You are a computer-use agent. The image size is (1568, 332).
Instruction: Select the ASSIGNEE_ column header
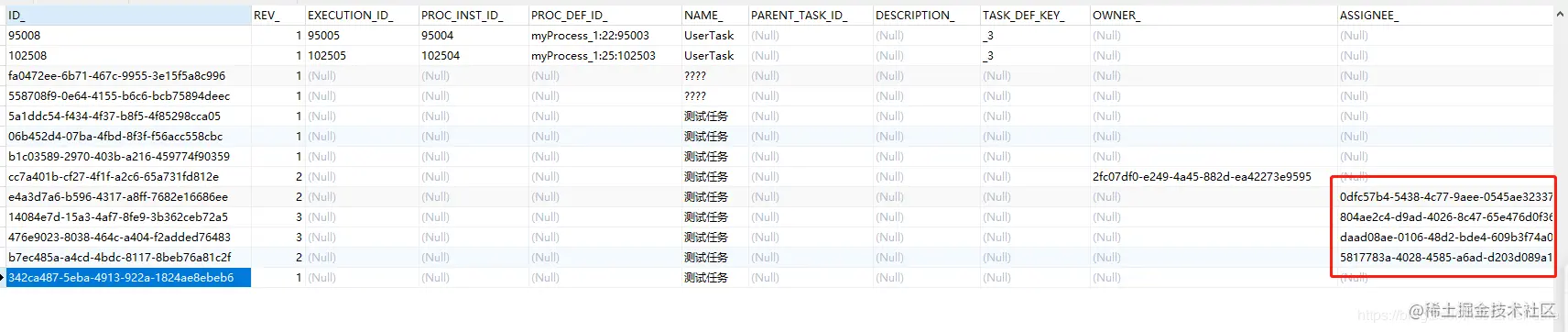1444,16
